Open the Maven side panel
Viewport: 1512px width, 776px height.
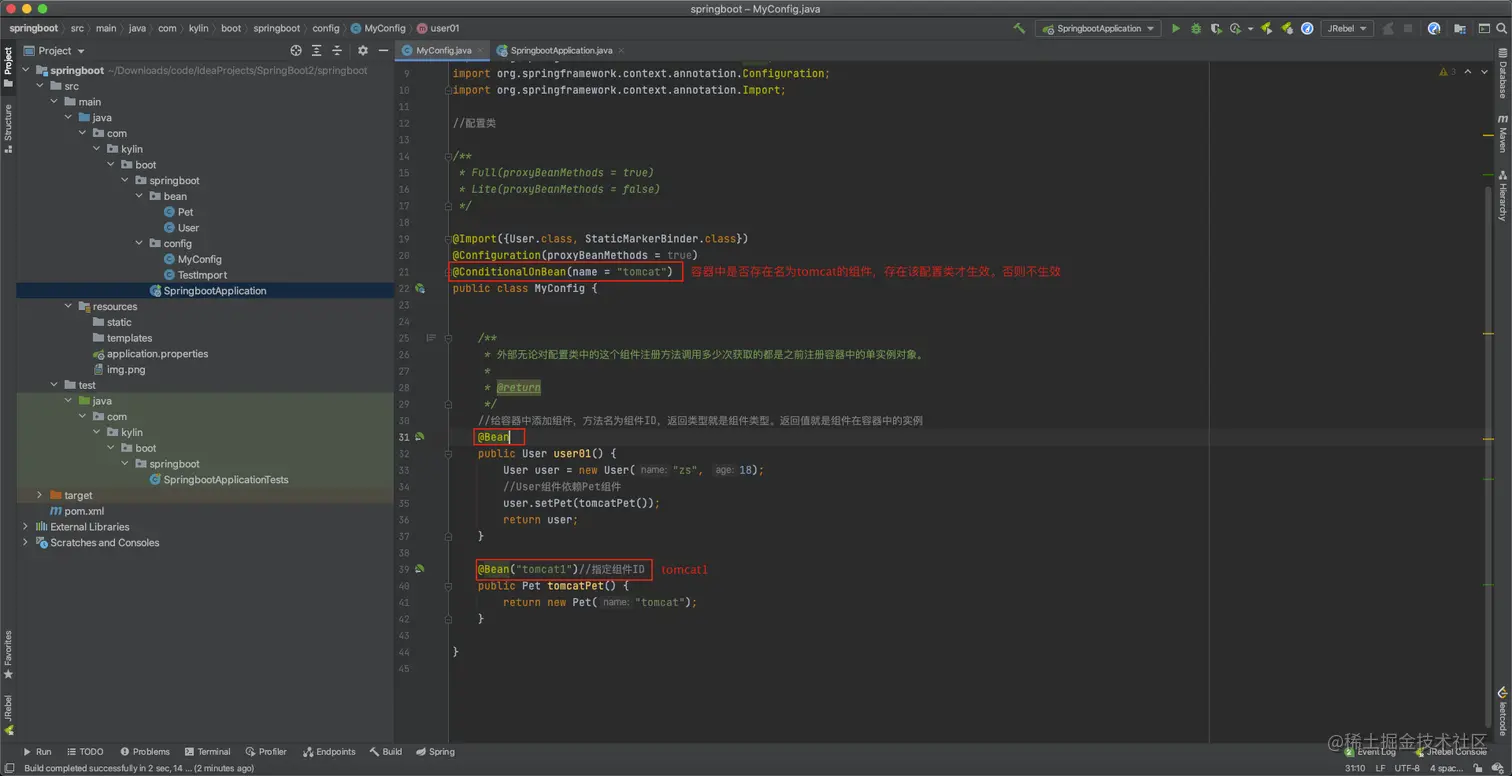pyautogui.click(x=1502, y=132)
